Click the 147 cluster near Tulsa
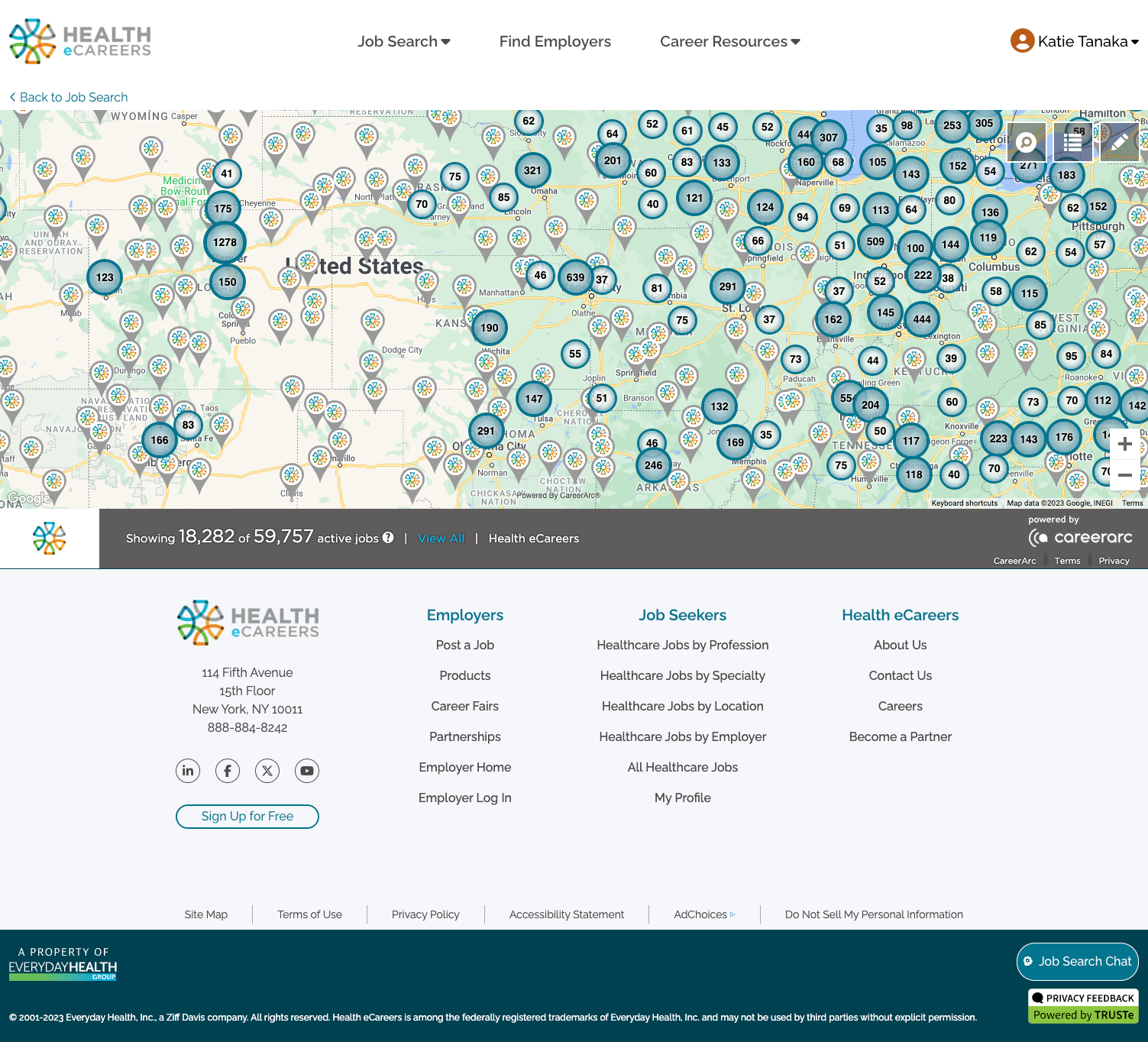This screenshot has width=1148, height=1042. click(x=534, y=398)
